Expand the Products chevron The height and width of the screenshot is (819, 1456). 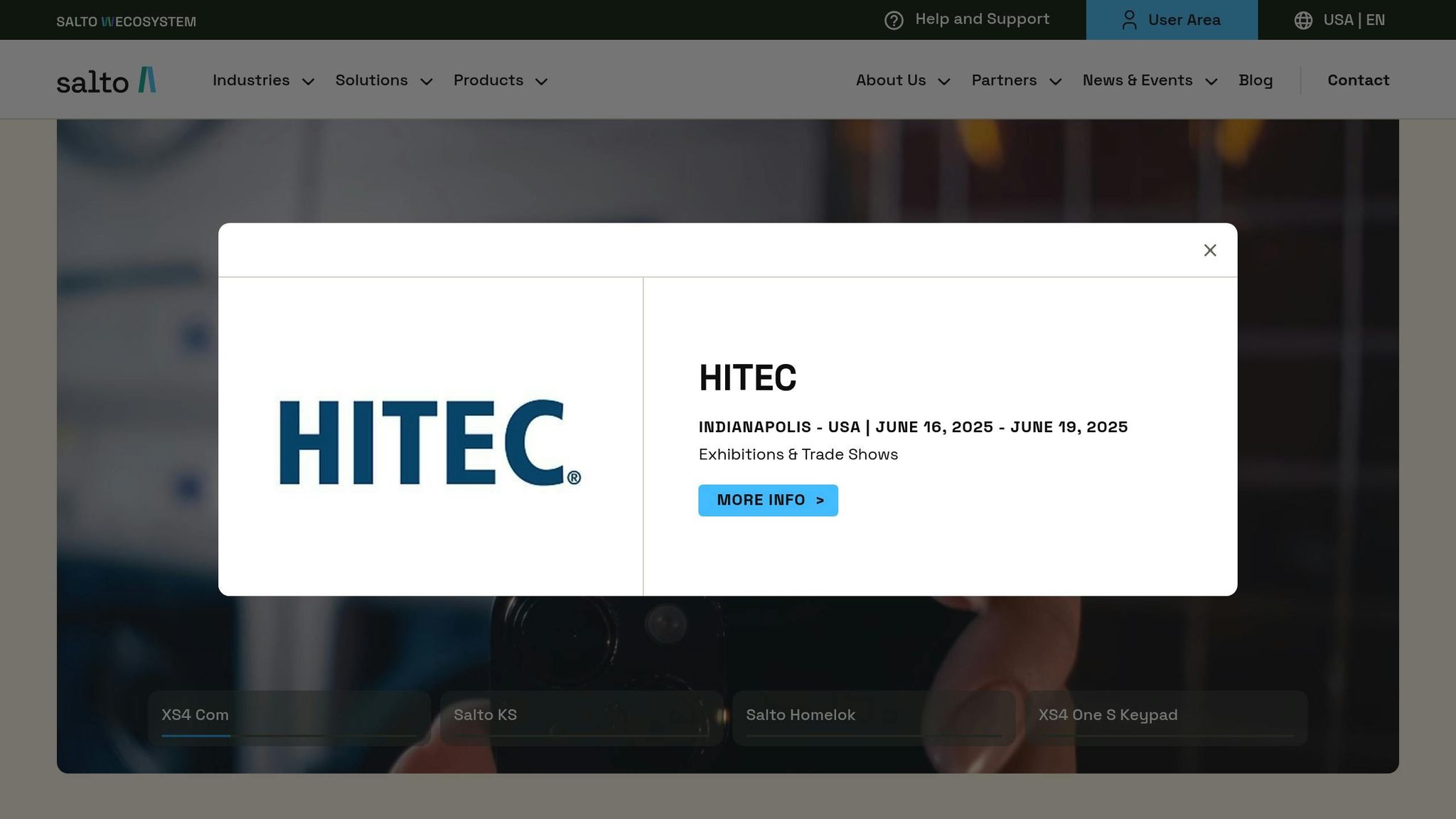click(541, 82)
